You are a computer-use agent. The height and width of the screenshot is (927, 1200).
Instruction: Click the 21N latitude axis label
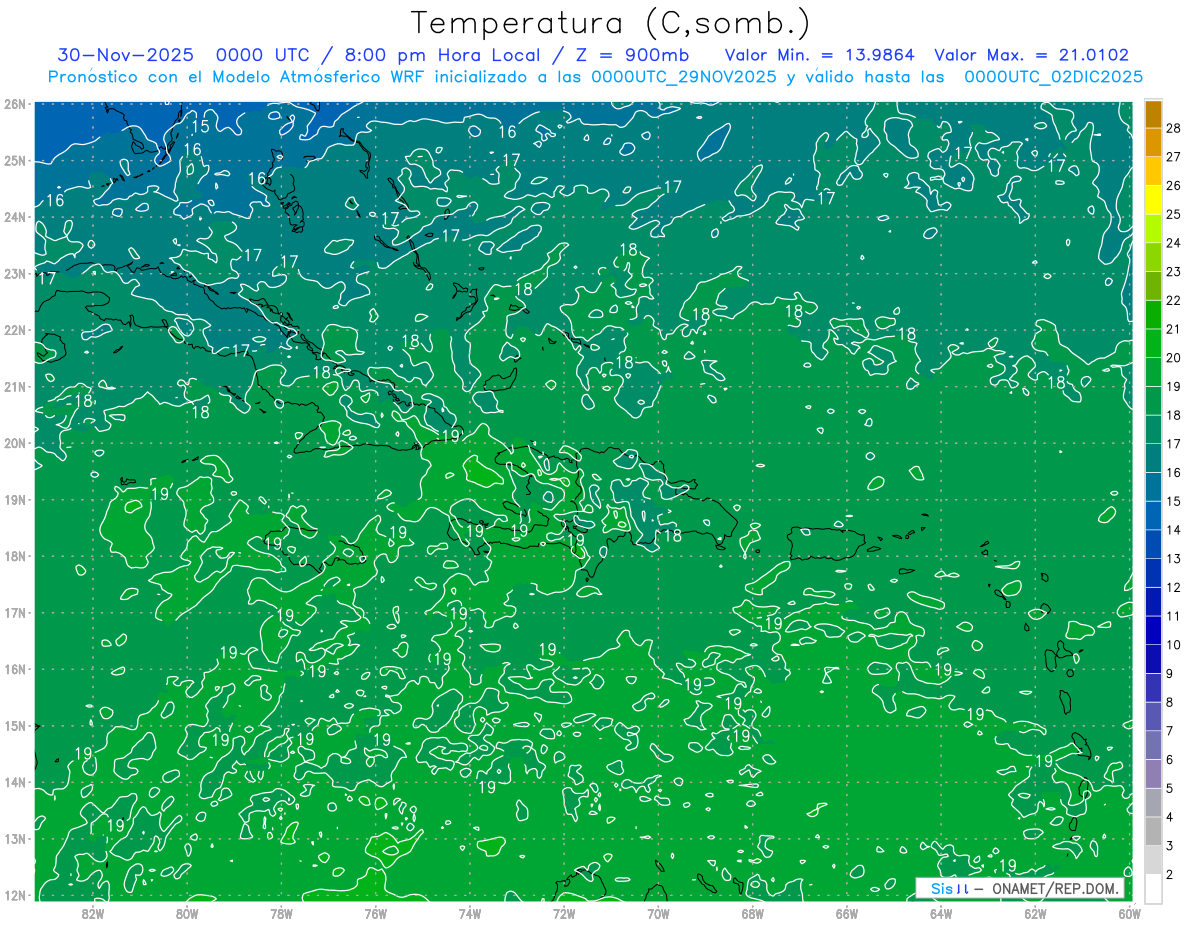(x=14, y=386)
